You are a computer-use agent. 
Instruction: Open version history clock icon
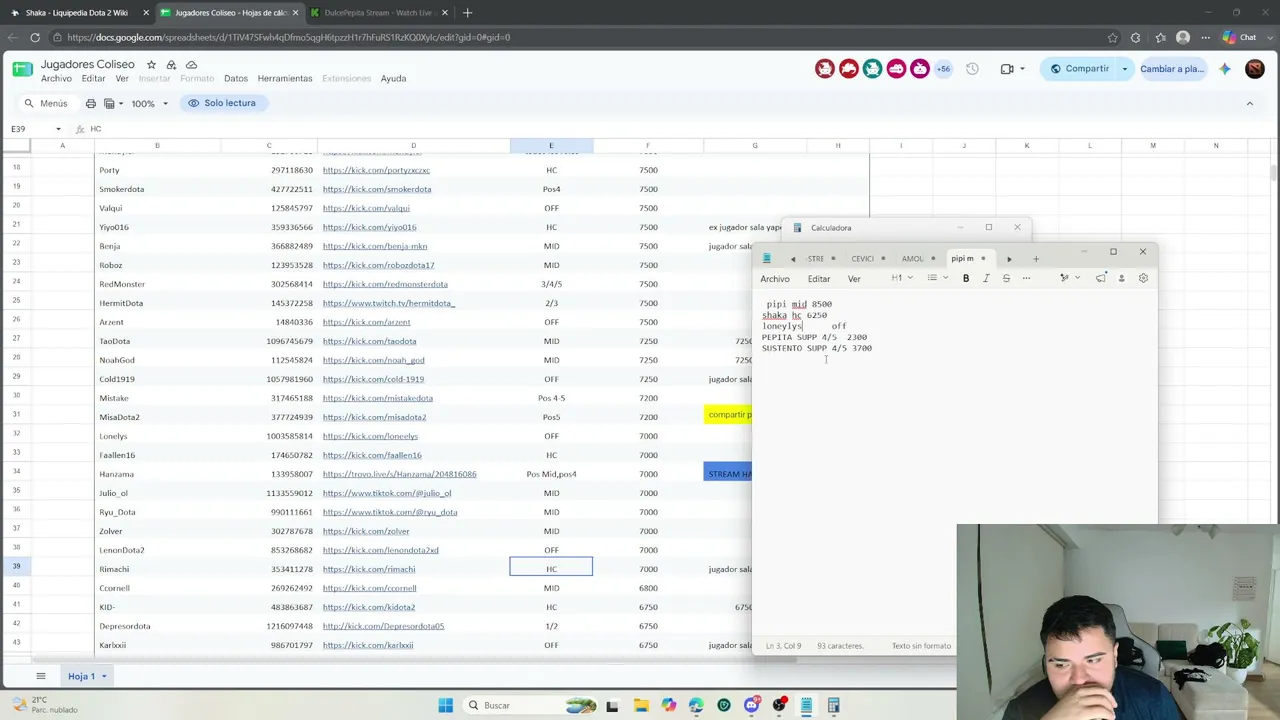click(x=972, y=69)
